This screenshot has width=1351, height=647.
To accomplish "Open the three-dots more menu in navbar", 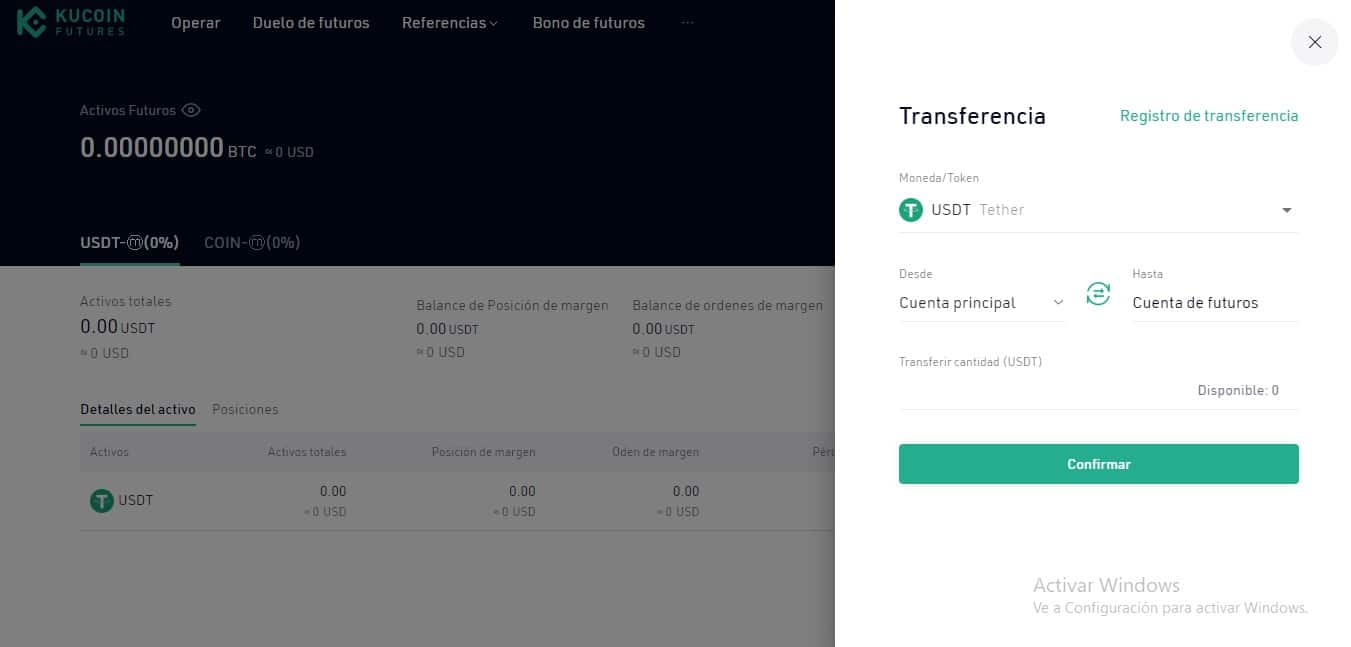I will [x=687, y=22].
